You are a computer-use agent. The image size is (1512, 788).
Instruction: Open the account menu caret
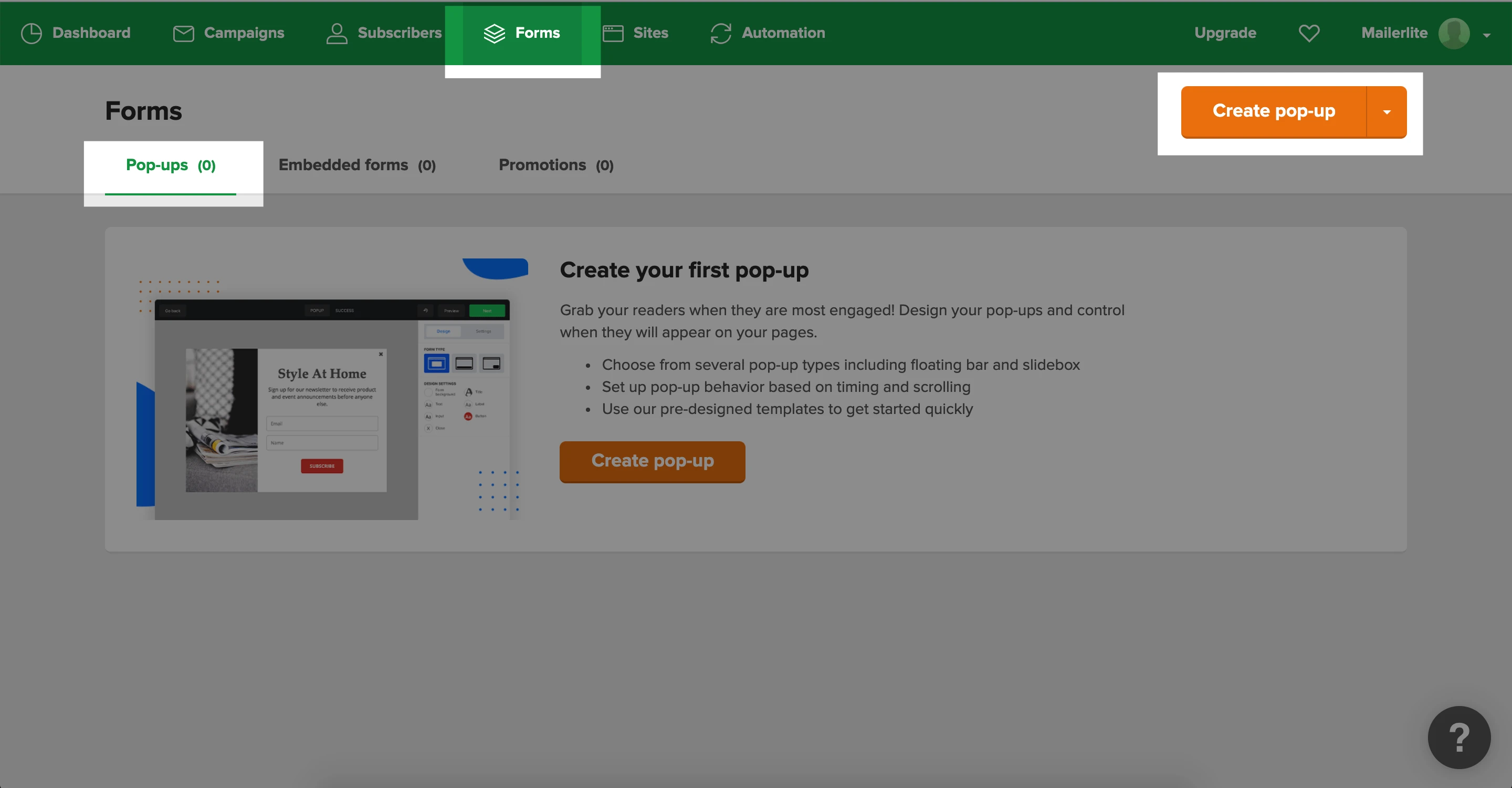tap(1487, 35)
